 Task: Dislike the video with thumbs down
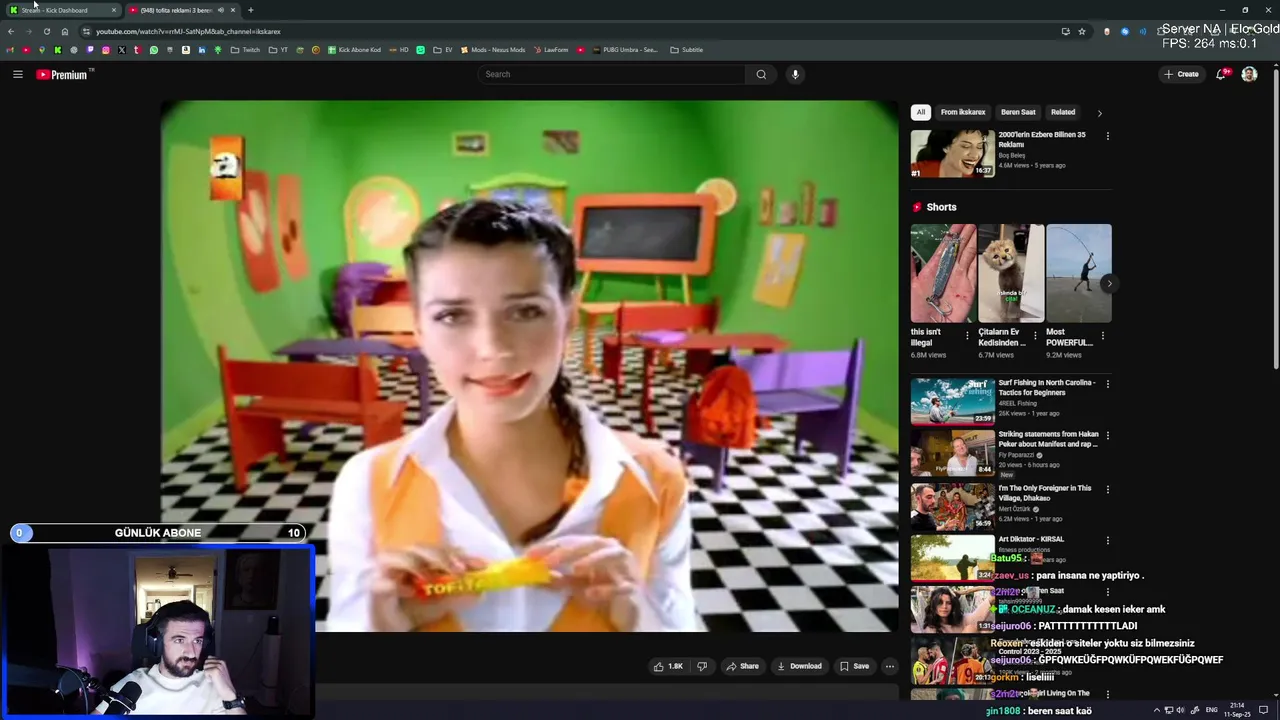click(702, 666)
